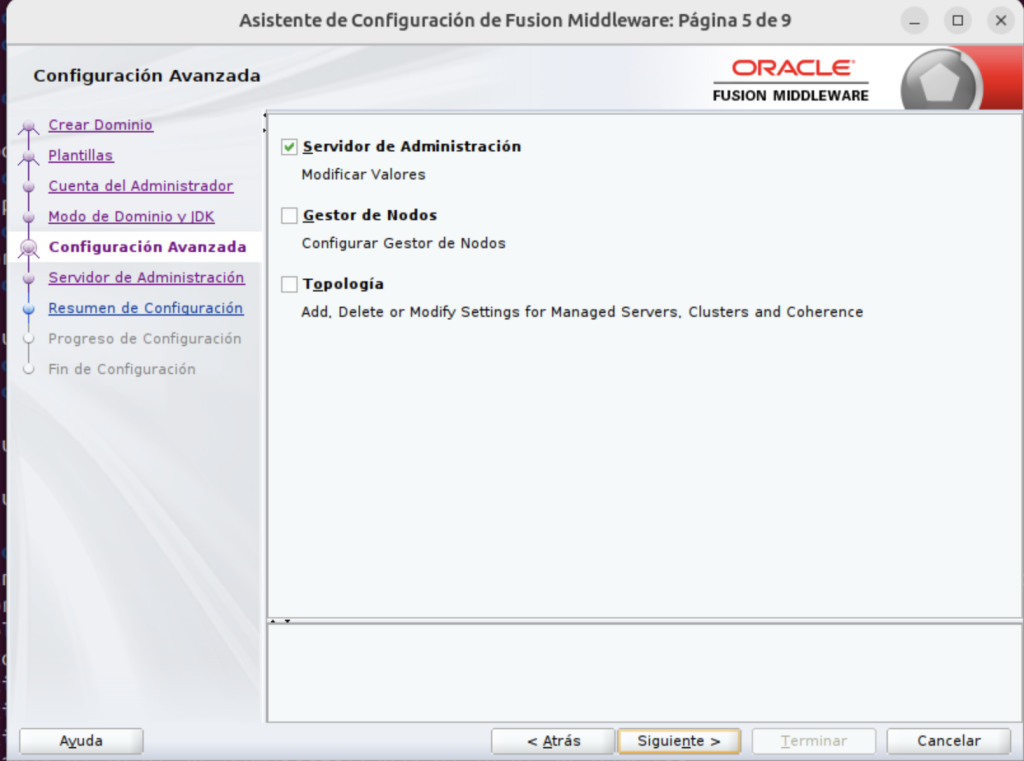The image size is (1024, 761).
Task: Navigate to the Cuenta del Administrador step
Action: pyautogui.click(x=140, y=186)
